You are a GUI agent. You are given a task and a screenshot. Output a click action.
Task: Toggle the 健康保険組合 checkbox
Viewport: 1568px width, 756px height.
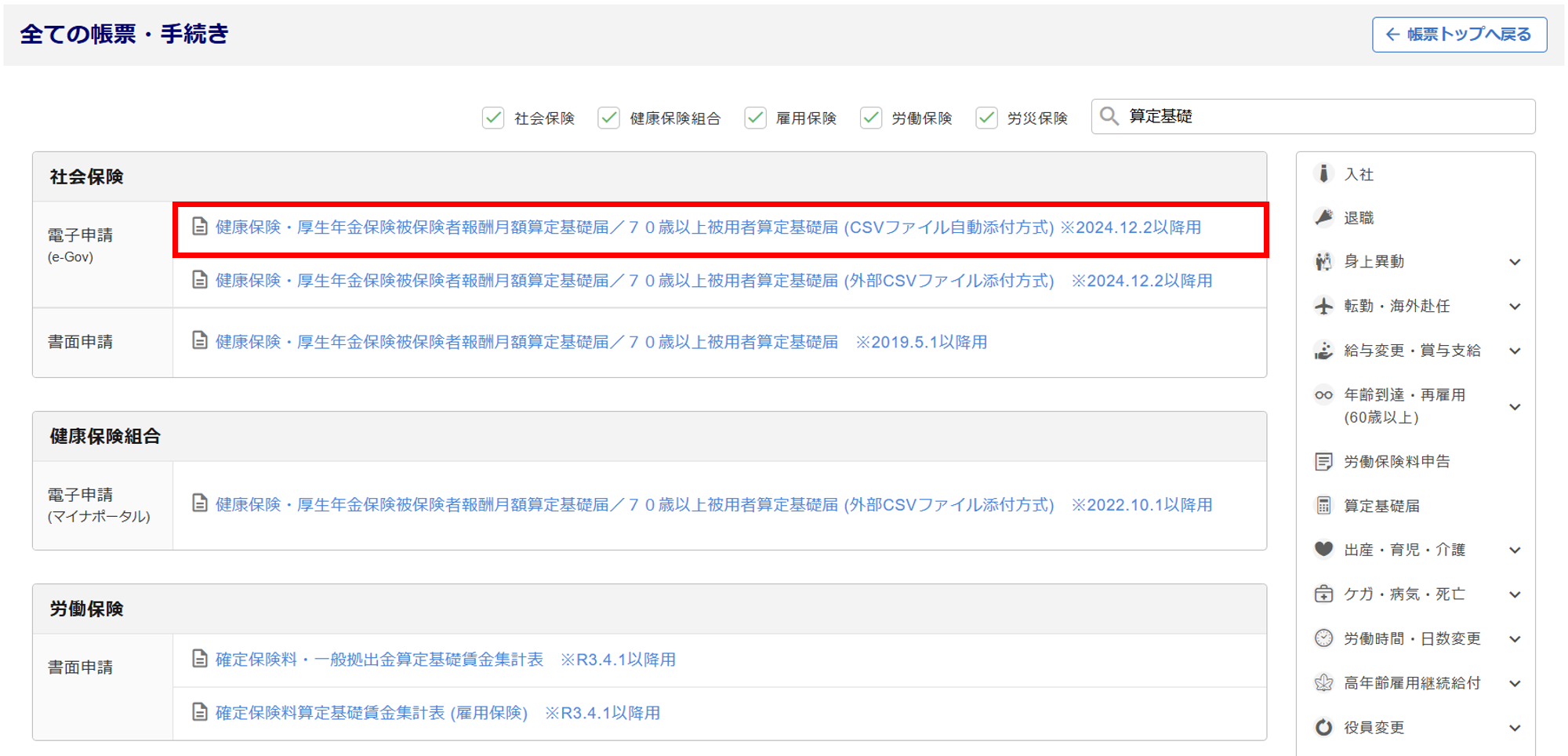608,118
